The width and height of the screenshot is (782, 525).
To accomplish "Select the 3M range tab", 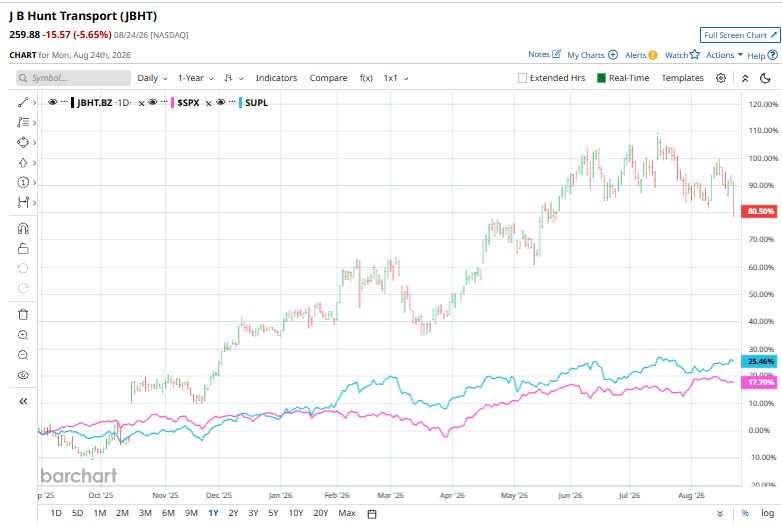I will click(x=145, y=513).
